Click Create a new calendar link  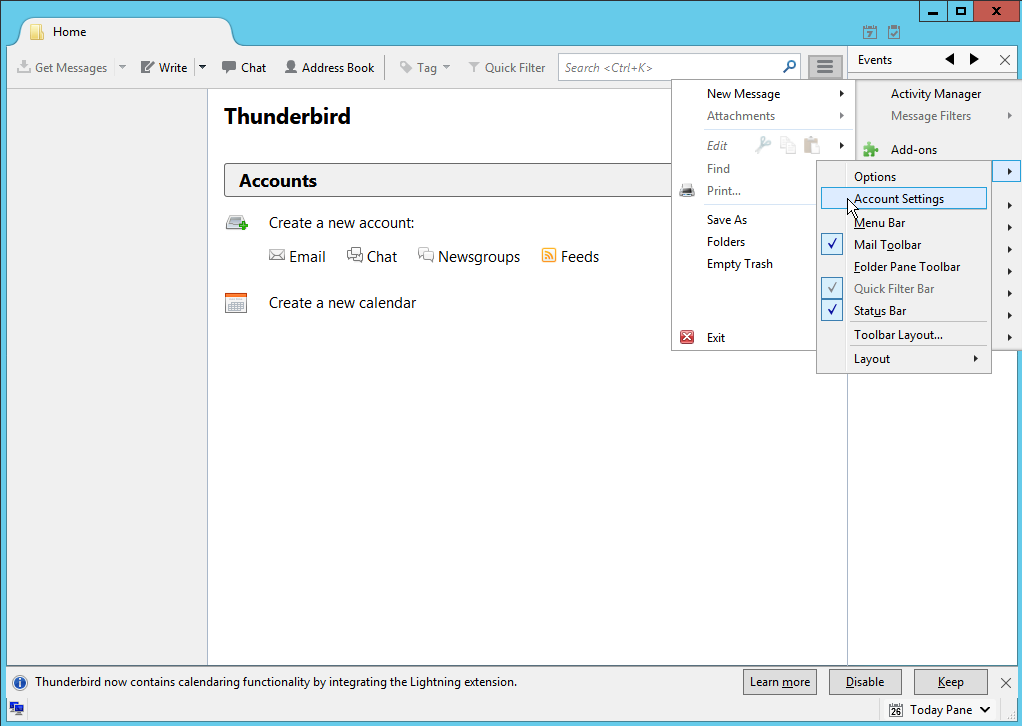[x=342, y=303]
